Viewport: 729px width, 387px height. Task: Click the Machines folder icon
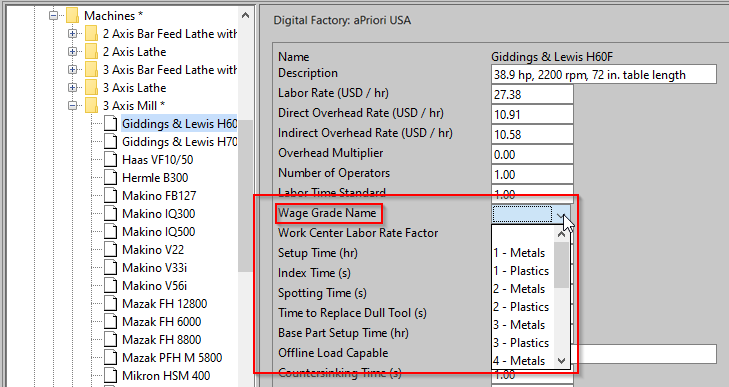pyautogui.click(x=72, y=16)
